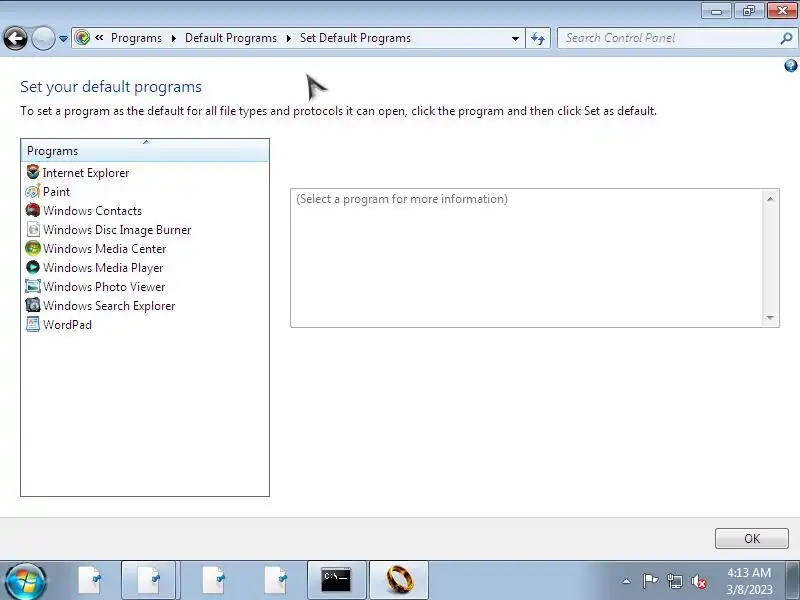The image size is (800, 600).
Task: Click the Windows Disc Image Burner icon
Action: click(x=33, y=229)
